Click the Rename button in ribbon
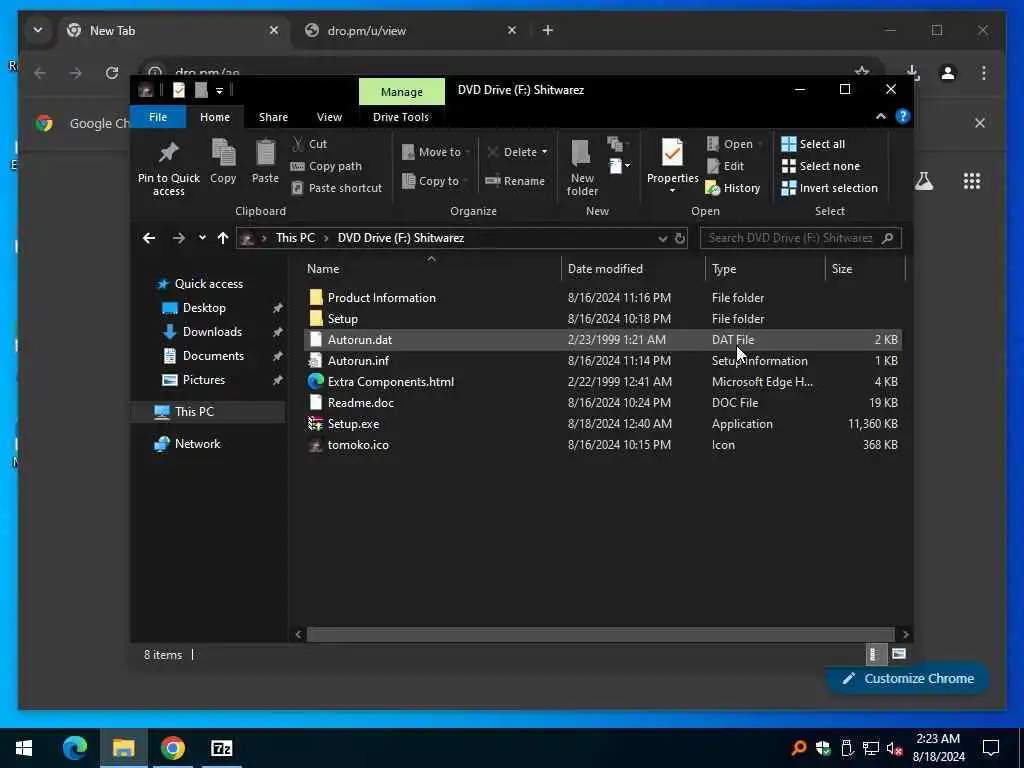 tap(515, 181)
